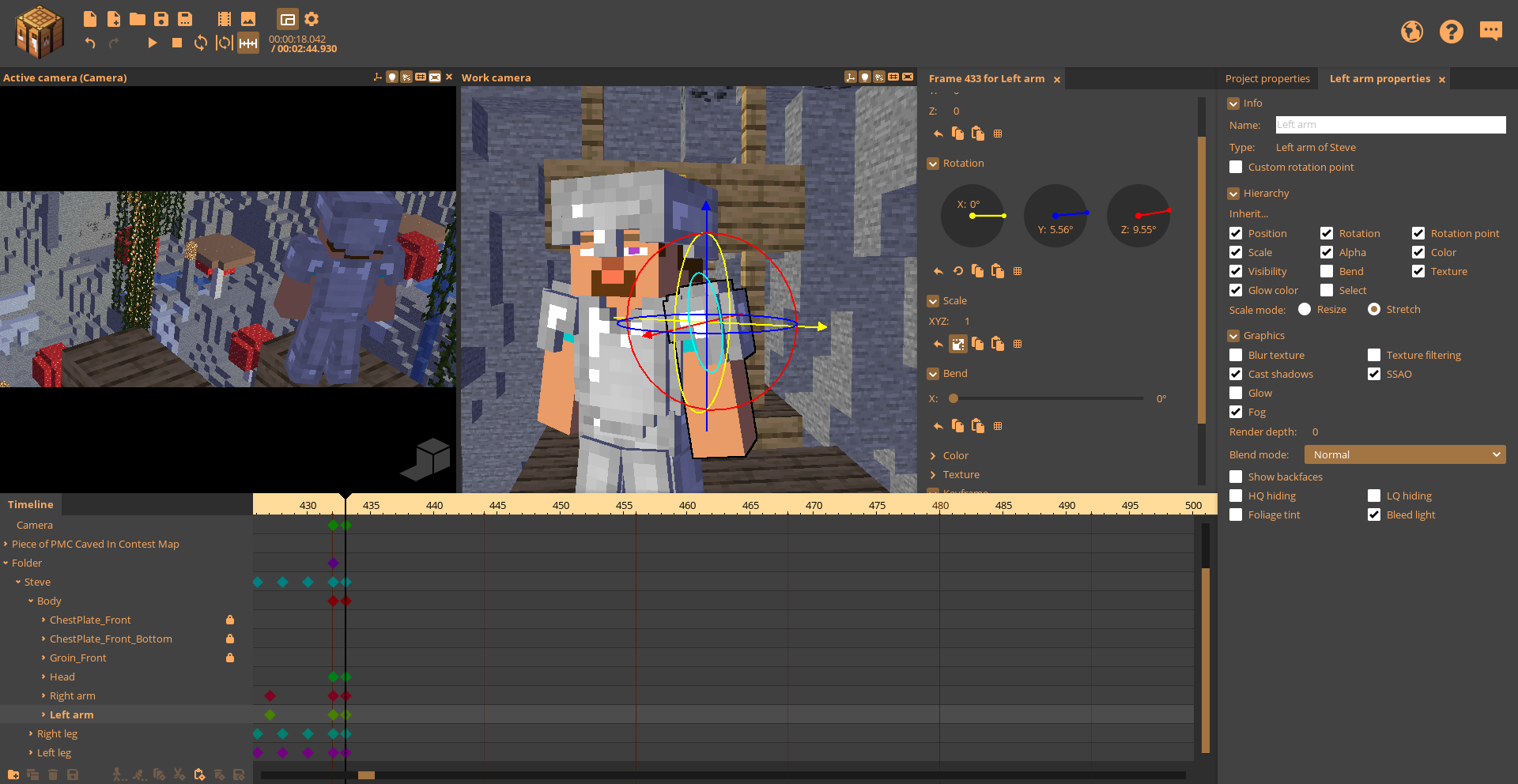Disable the Cast shadows checkbox
The image size is (1518, 784).
coord(1235,374)
